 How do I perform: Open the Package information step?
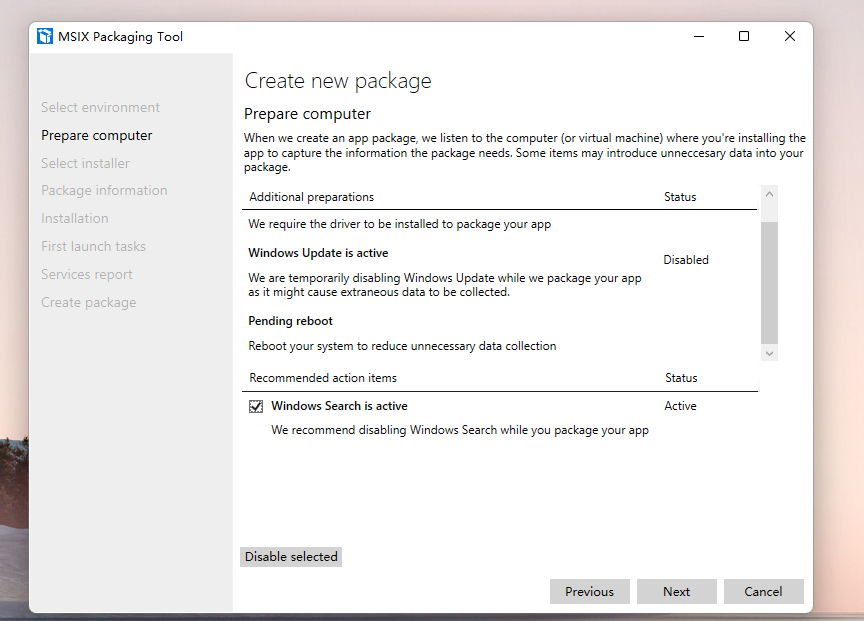pyautogui.click(x=104, y=191)
